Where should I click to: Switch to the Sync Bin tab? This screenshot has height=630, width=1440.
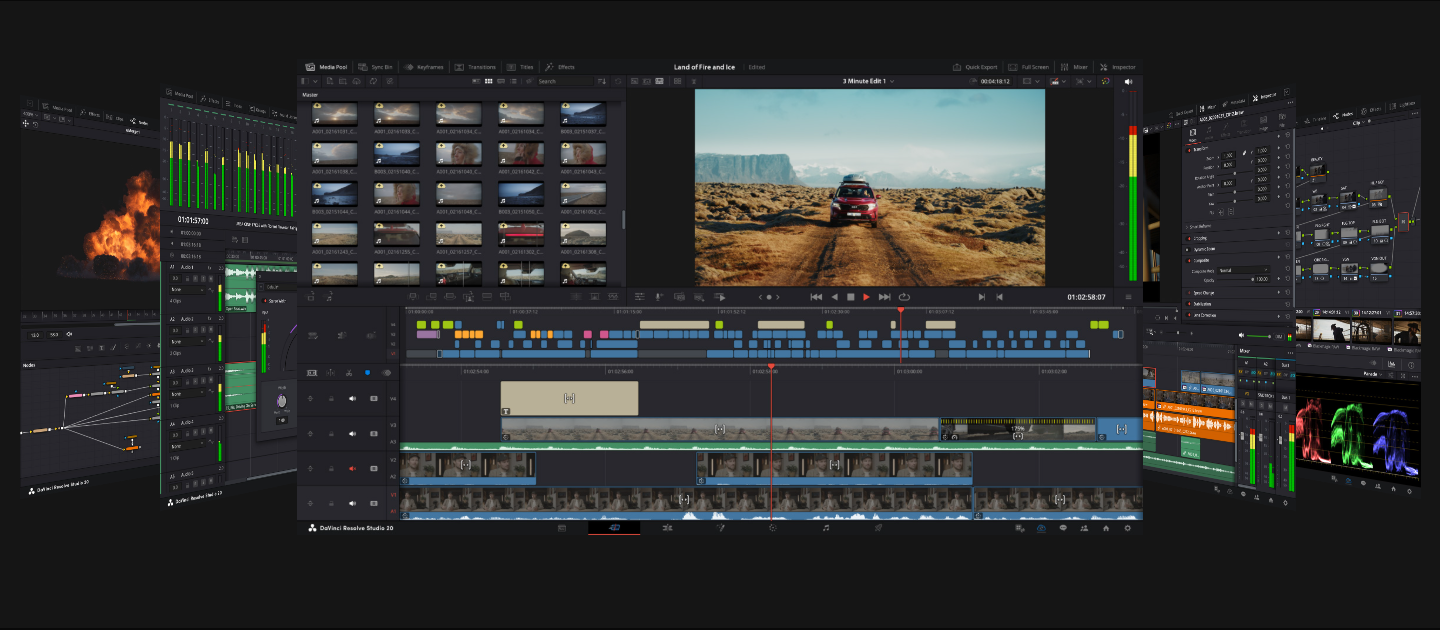pos(376,67)
